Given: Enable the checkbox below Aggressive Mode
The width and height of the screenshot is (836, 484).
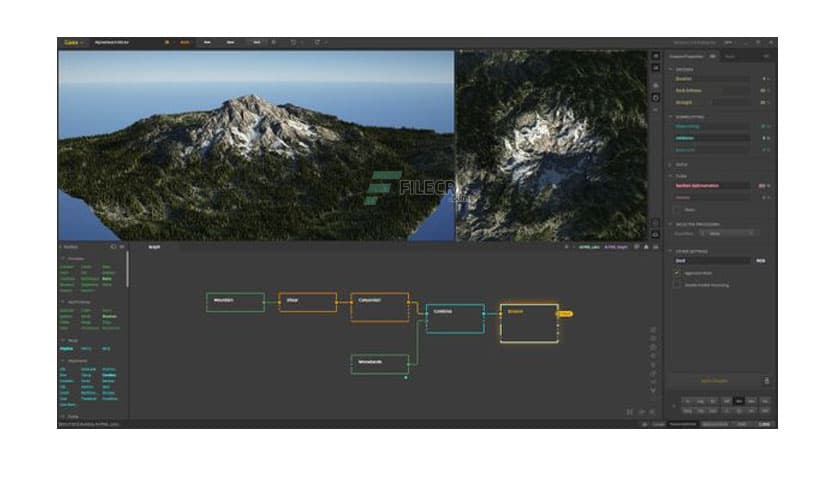Looking at the screenshot, I should click(x=677, y=284).
